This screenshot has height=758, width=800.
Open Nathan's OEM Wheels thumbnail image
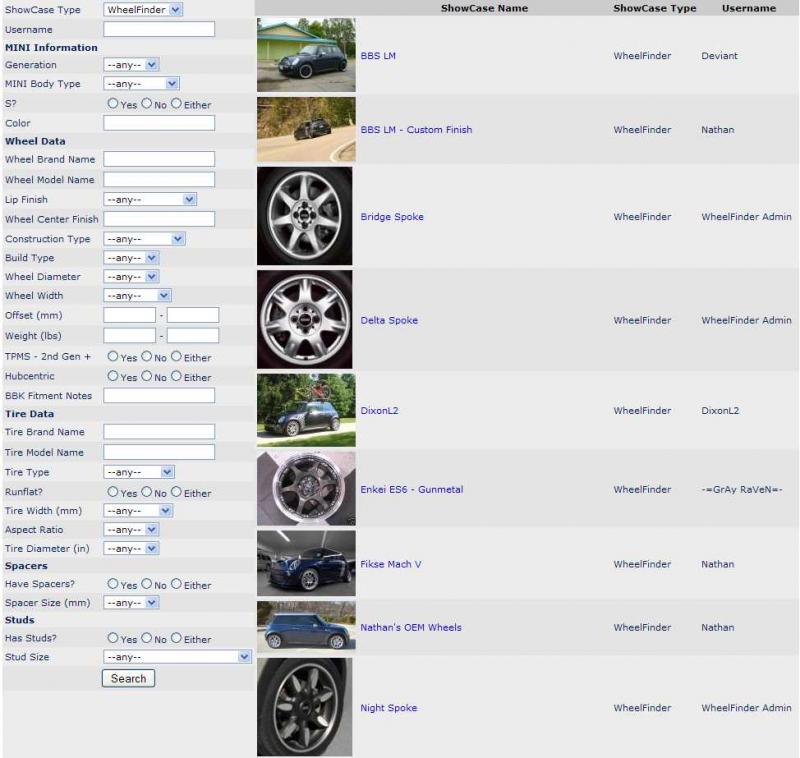[x=305, y=627]
